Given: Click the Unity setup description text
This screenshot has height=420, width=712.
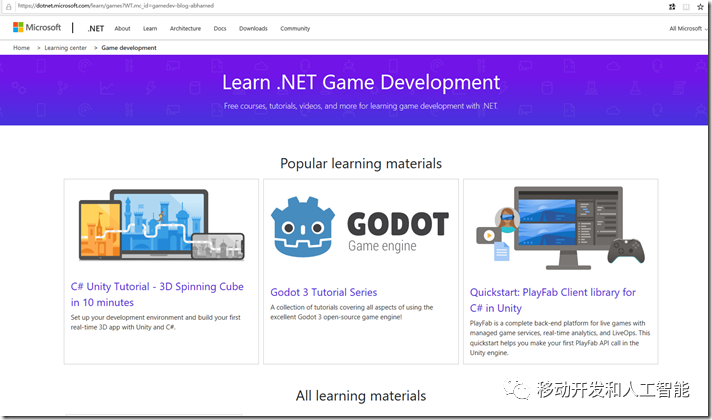Looking at the screenshot, I should pos(155,322).
